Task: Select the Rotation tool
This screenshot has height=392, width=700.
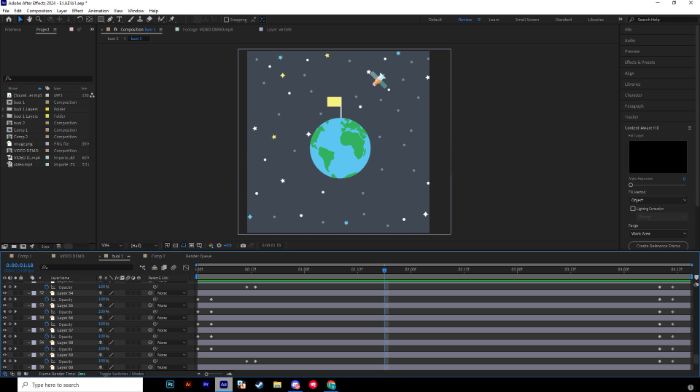Action: tap(79, 19)
